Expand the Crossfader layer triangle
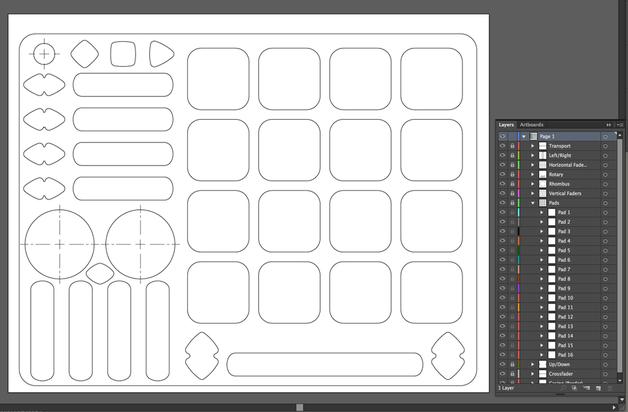This screenshot has width=628, height=412. point(533,374)
